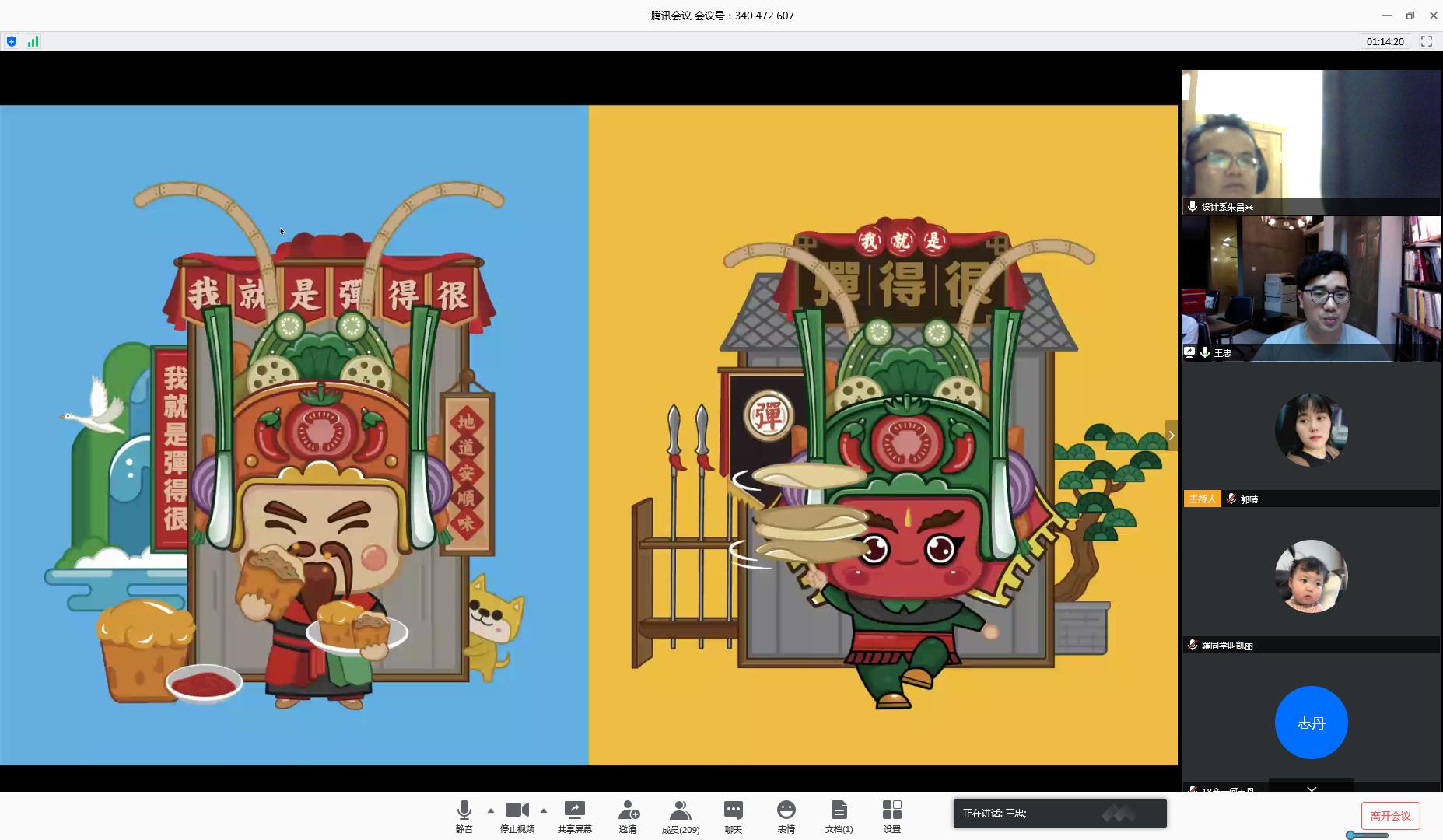Enter fullscreen mode via top-right icon
The height and width of the screenshot is (840, 1443).
(x=1427, y=41)
